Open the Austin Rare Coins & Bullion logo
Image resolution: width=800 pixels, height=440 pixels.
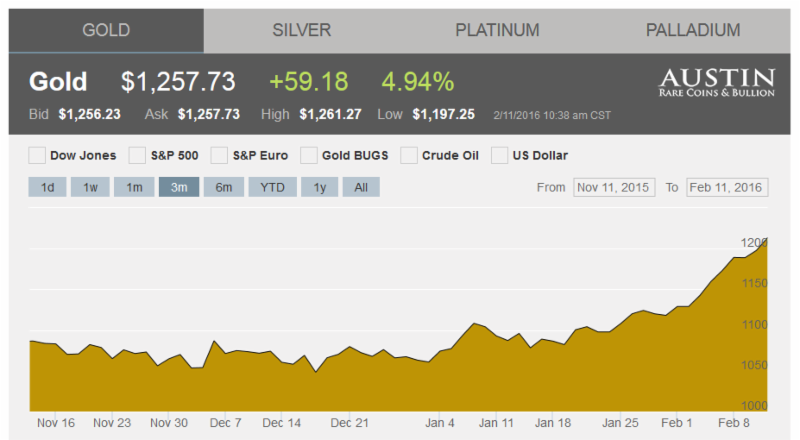716,83
